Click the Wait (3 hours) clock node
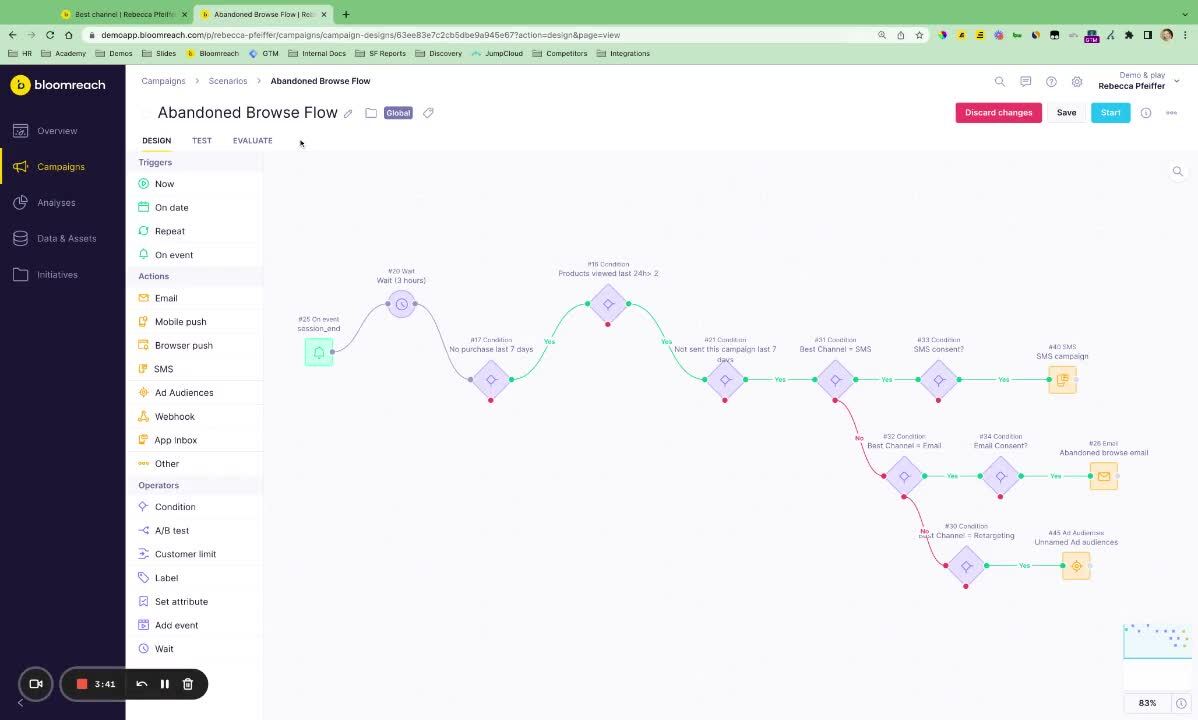This screenshot has height=720, width=1198. (x=401, y=304)
